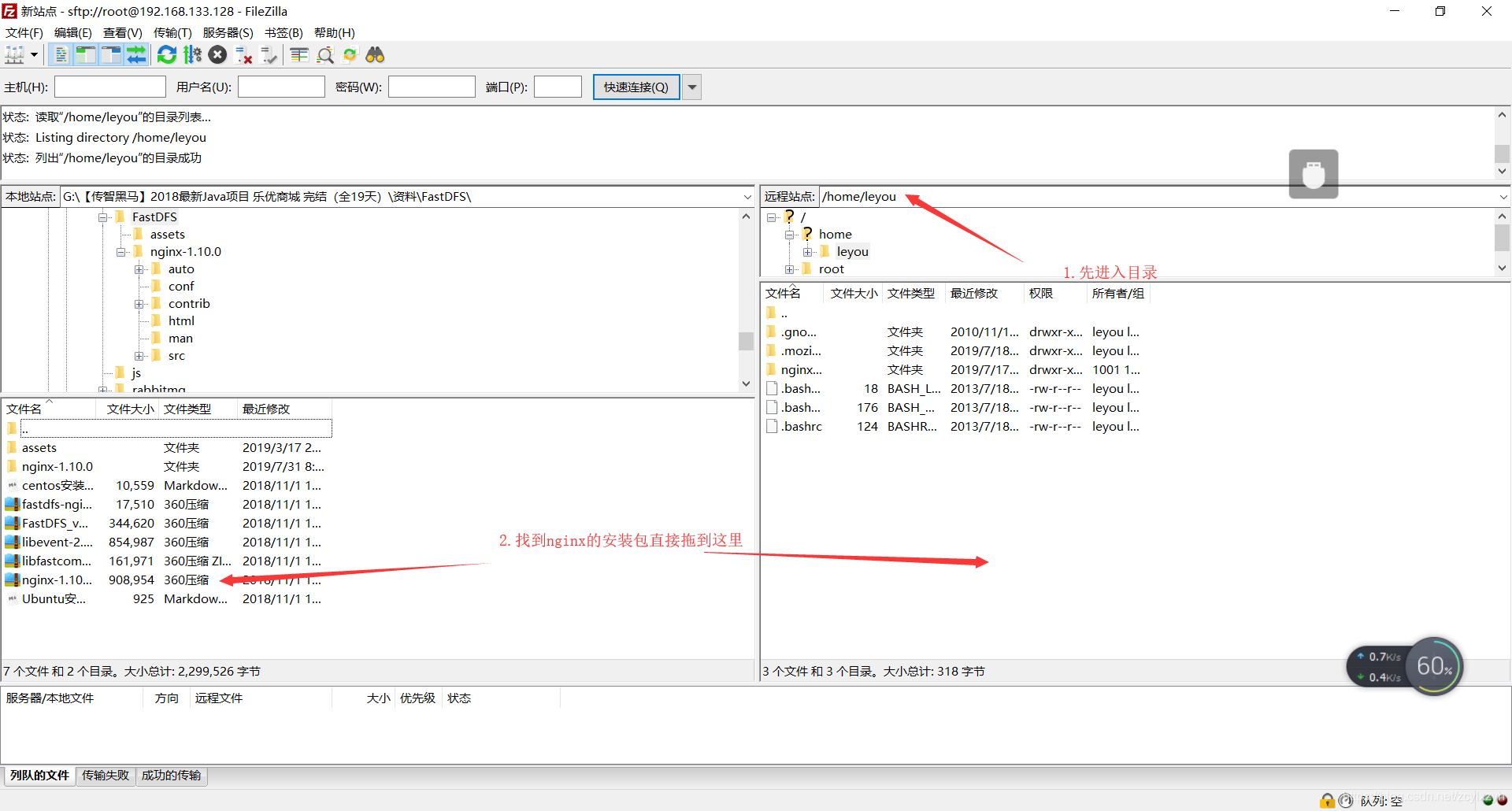Search for files with binoculars icon
This screenshot has width=1512, height=811.
[x=375, y=54]
